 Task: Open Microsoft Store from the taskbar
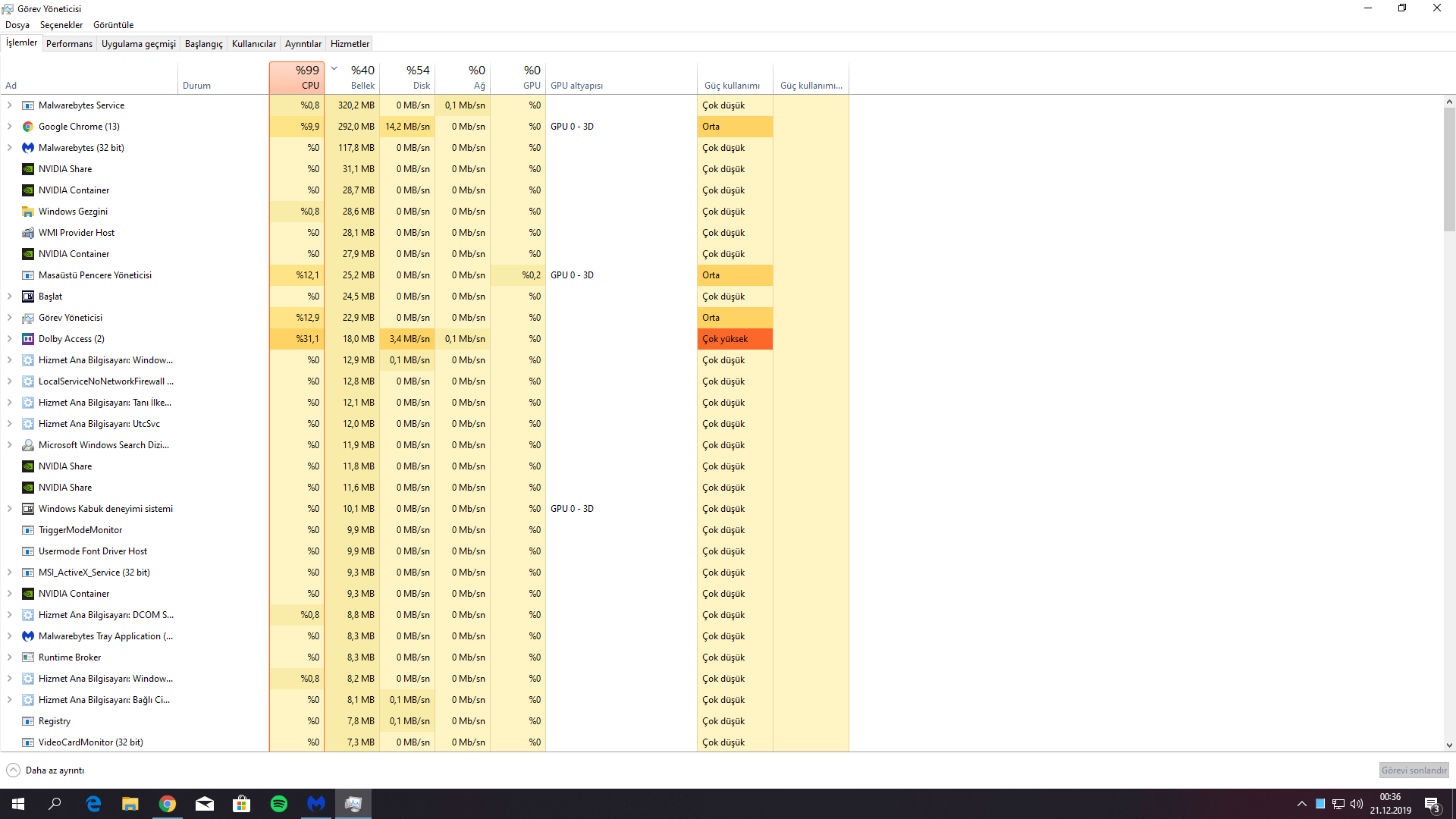(x=242, y=804)
